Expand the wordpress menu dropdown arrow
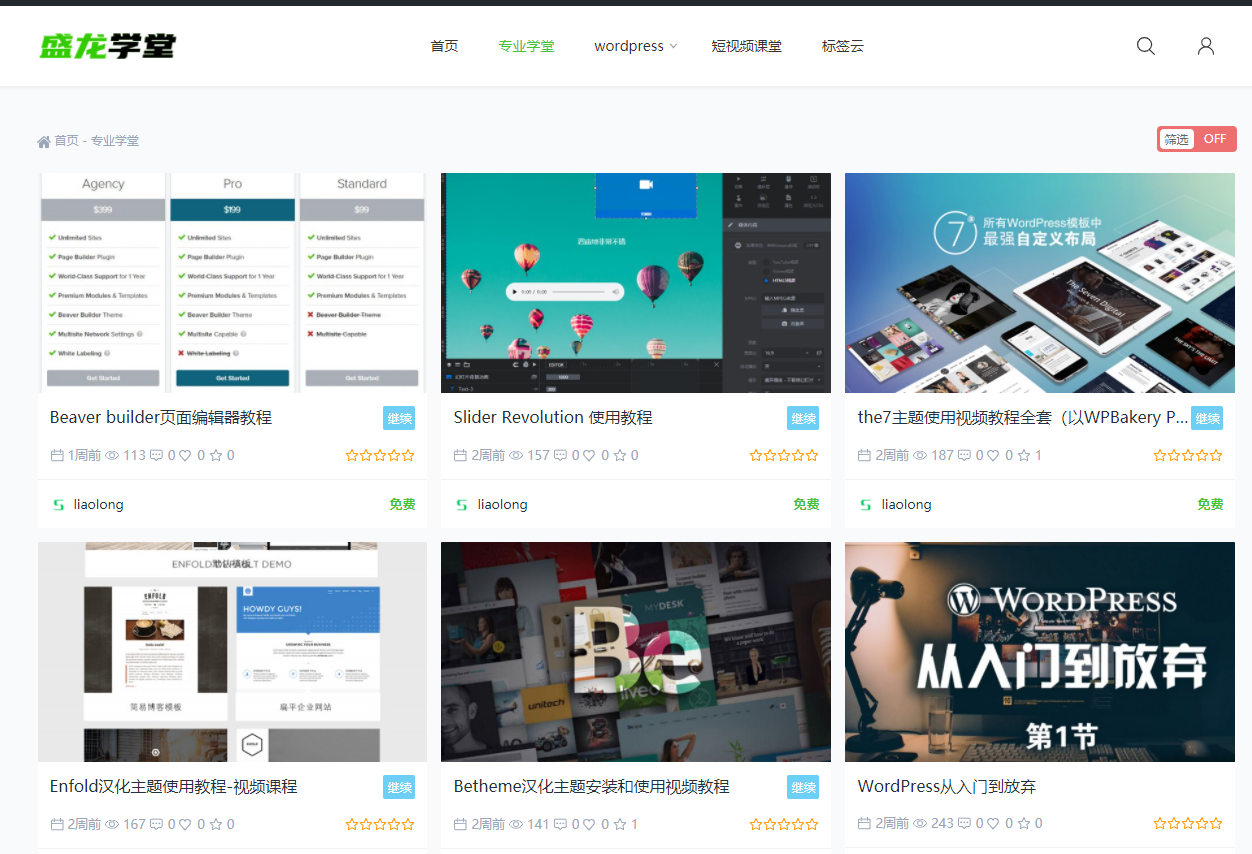Viewport: 1252px width, 854px height. pos(673,46)
